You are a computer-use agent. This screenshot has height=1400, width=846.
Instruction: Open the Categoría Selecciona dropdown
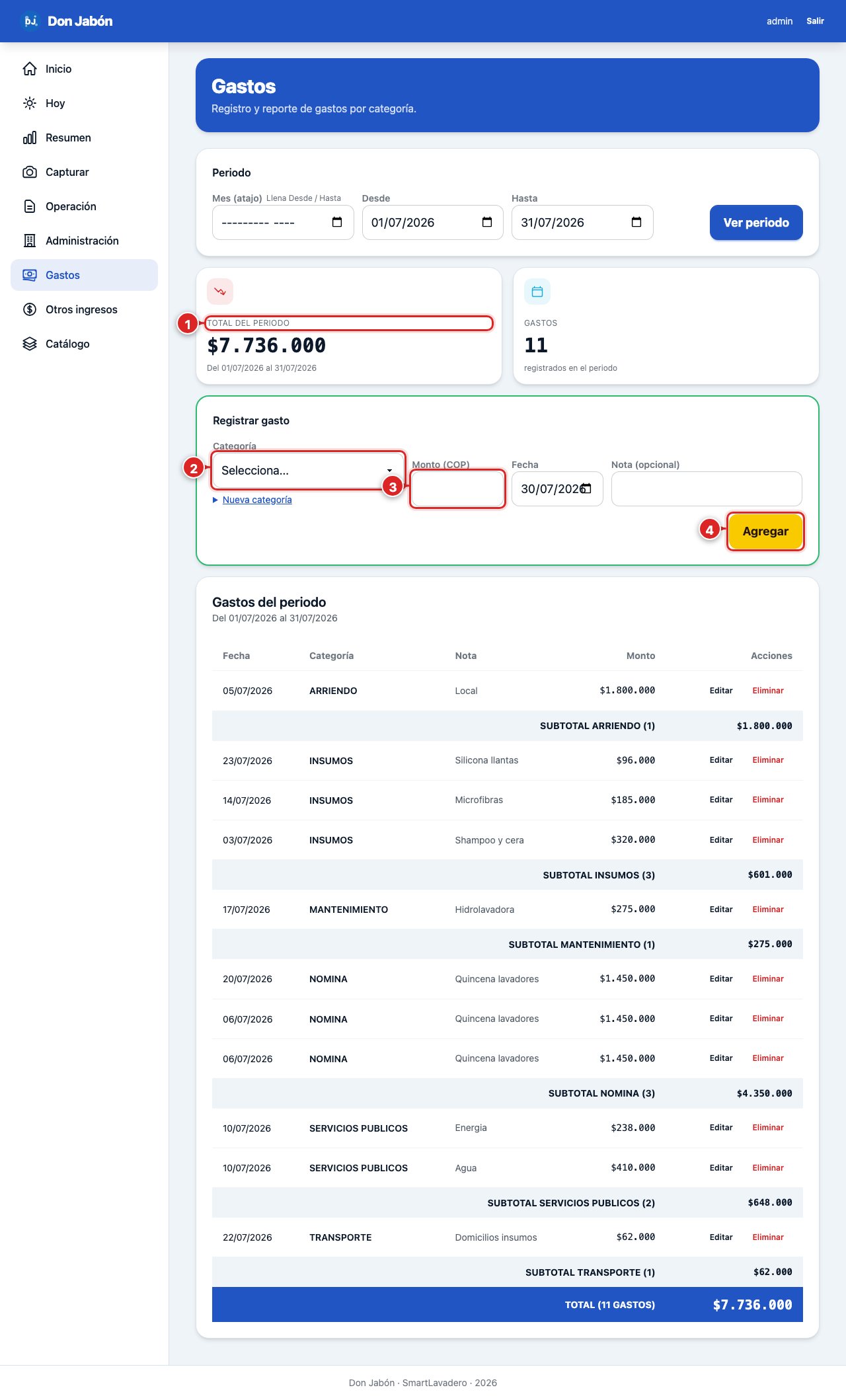(308, 471)
